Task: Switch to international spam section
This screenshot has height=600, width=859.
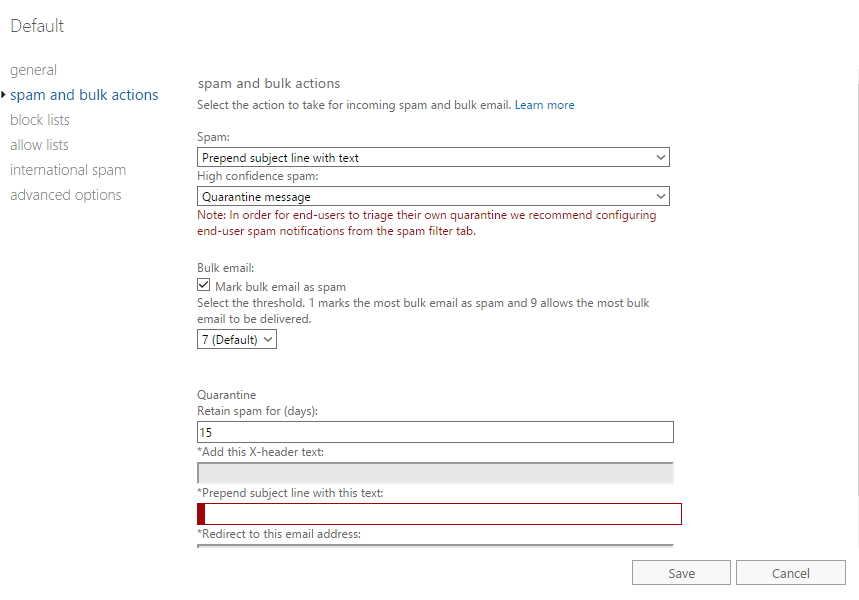Action: [x=68, y=170]
